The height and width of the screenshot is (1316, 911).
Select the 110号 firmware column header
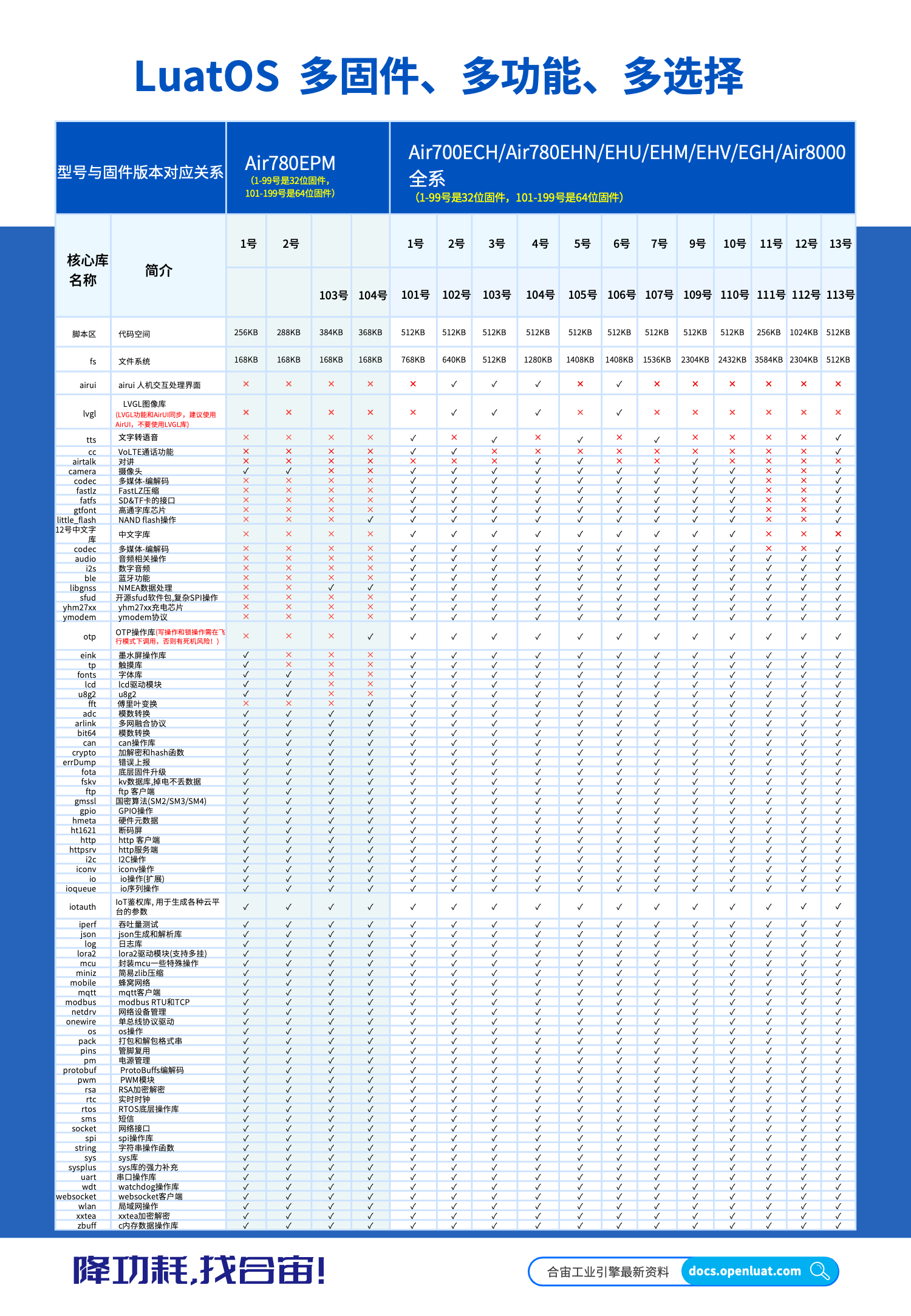734,295
